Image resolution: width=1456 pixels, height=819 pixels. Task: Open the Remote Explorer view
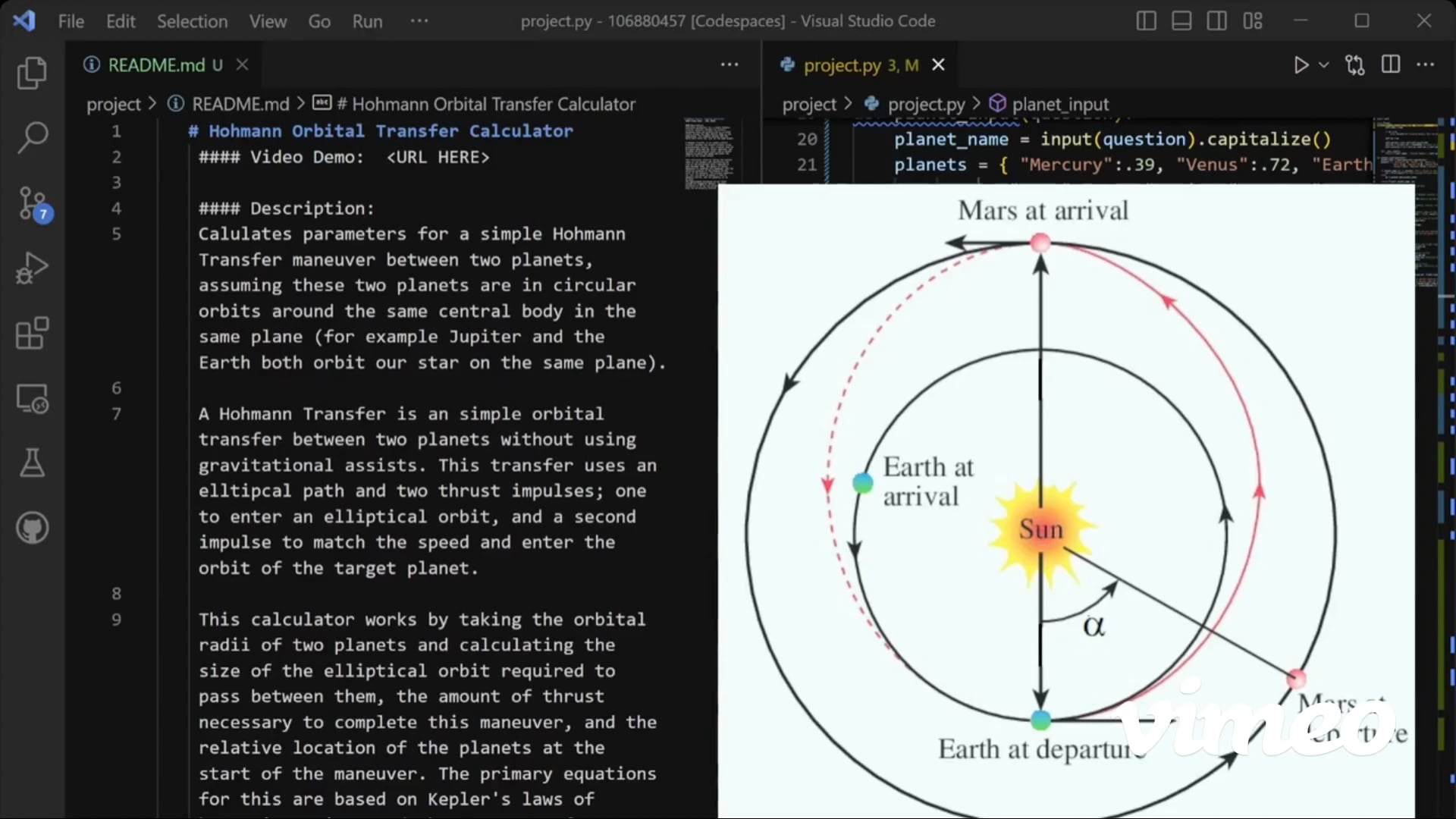[x=32, y=398]
